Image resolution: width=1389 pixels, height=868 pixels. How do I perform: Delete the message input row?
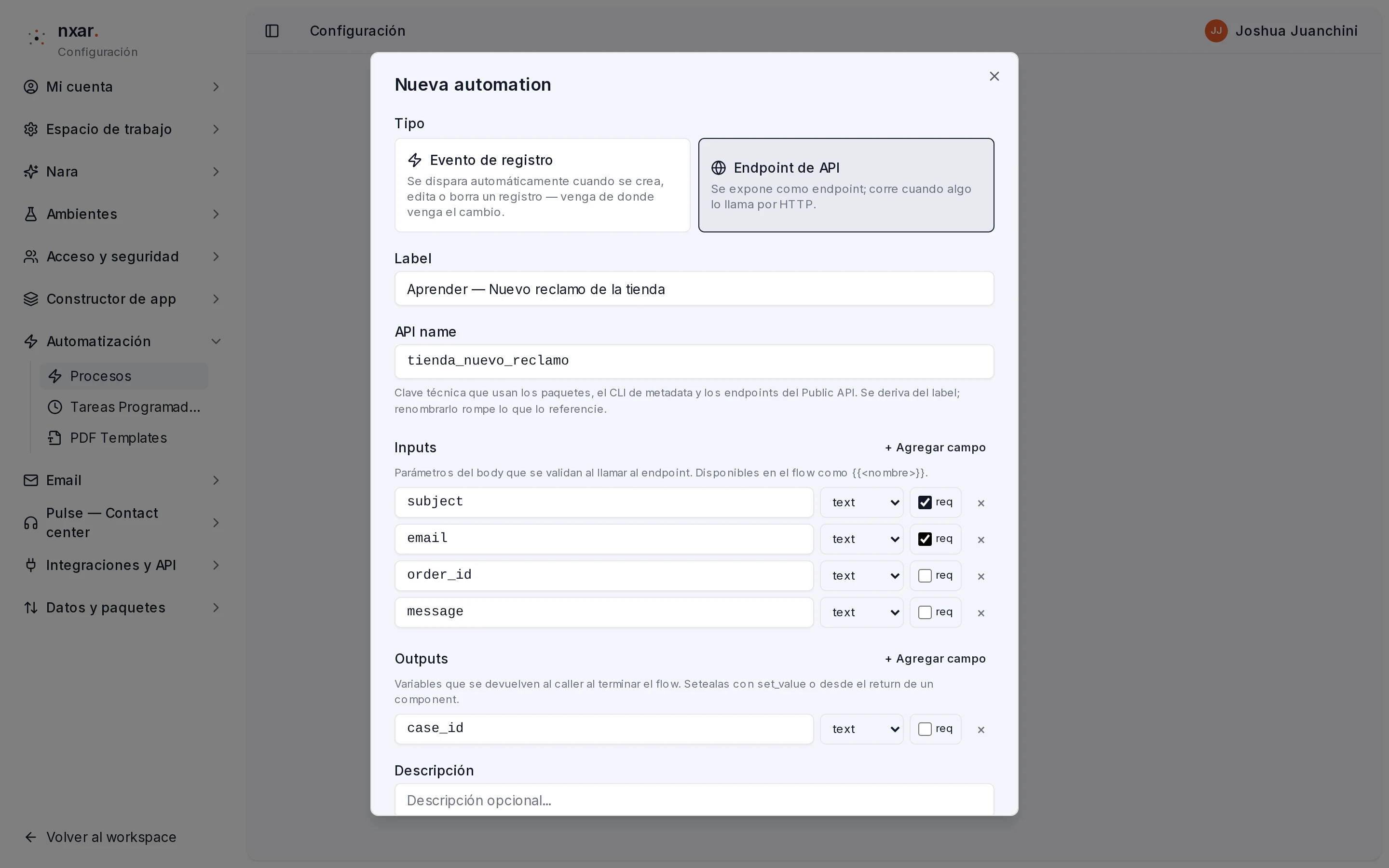coord(981,614)
